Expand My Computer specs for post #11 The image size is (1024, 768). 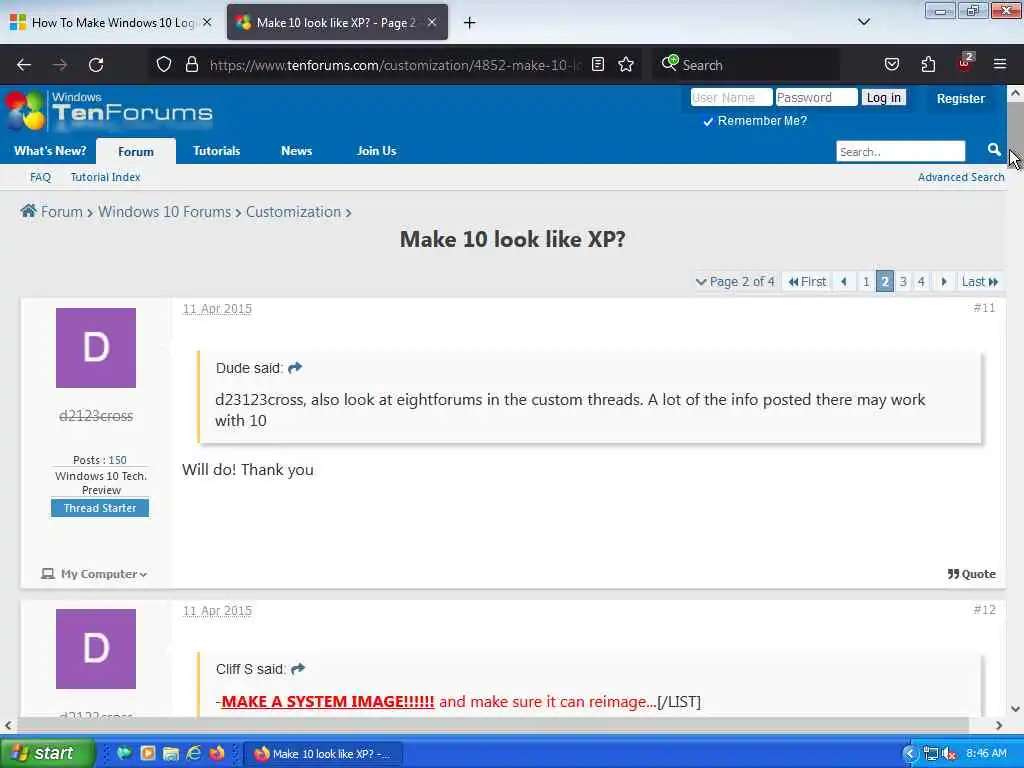(94, 574)
